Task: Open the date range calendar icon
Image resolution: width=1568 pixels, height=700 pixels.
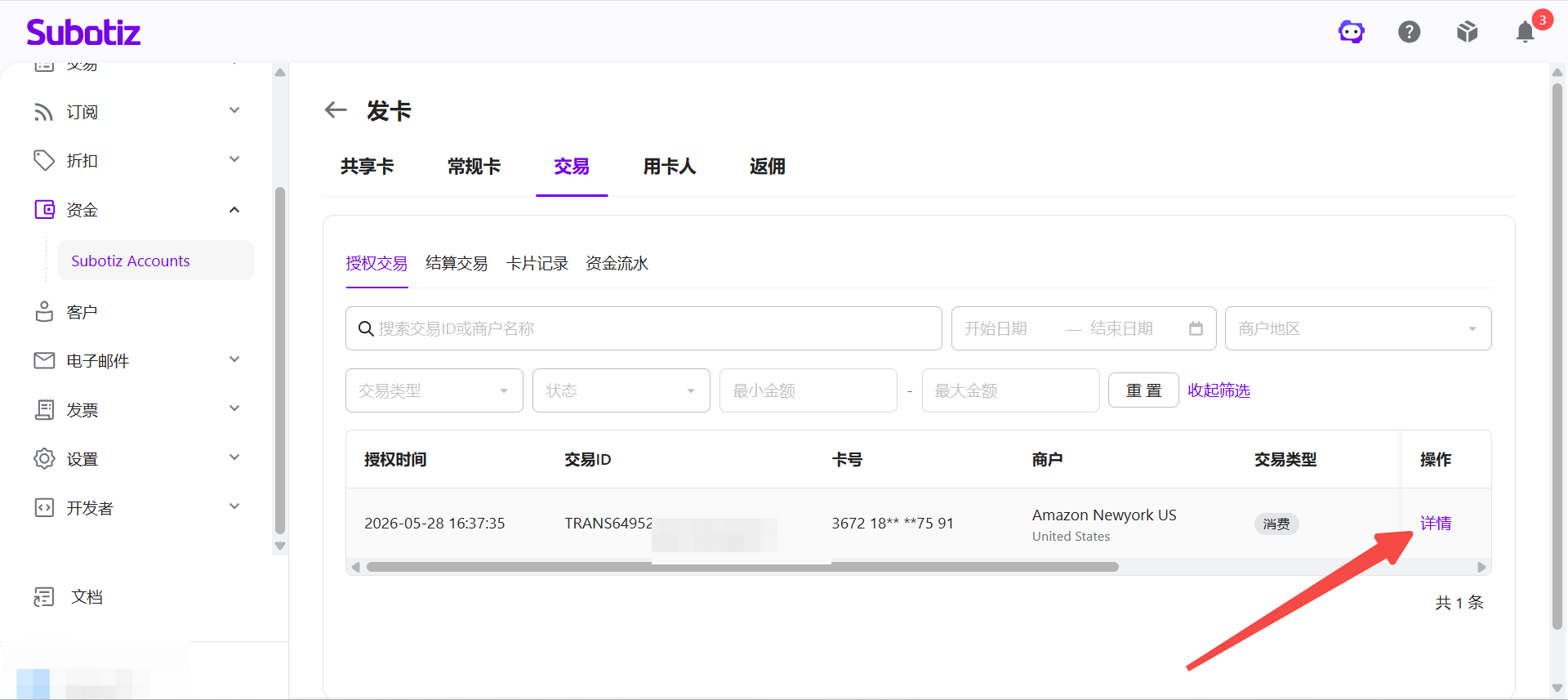Action: pos(1196,328)
